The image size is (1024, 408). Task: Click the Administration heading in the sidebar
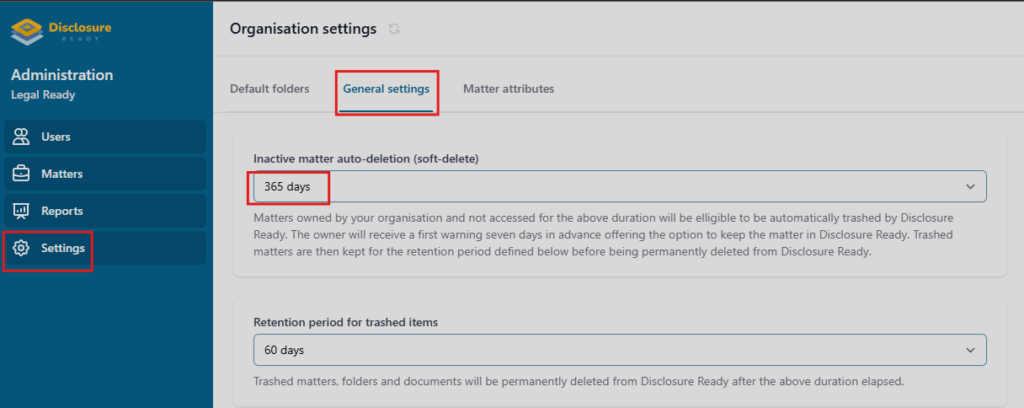tap(62, 74)
